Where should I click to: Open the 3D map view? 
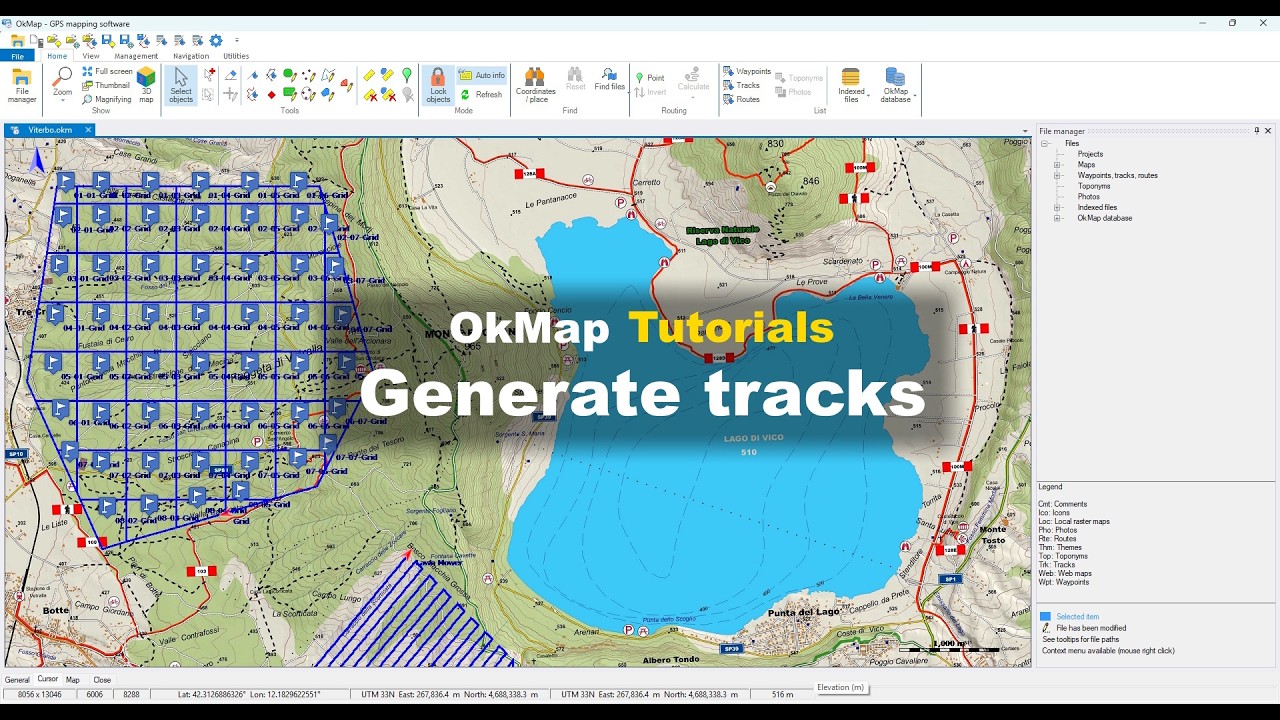pyautogui.click(x=146, y=86)
